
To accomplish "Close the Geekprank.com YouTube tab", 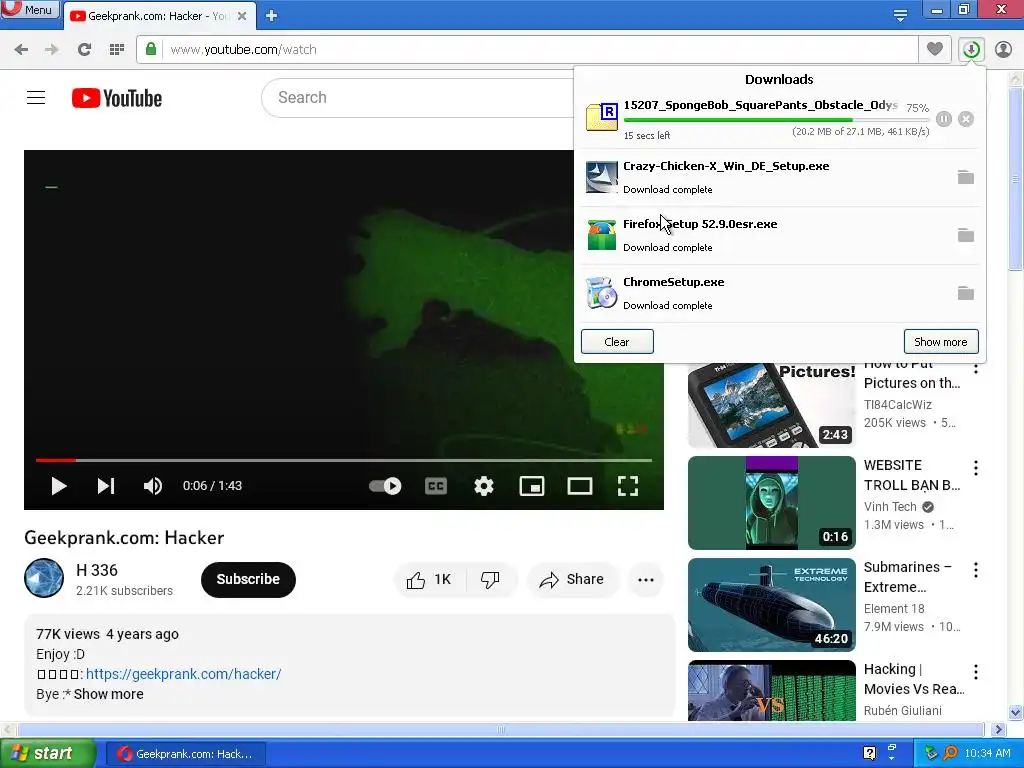I will pyautogui.click(x=242, y=16).
